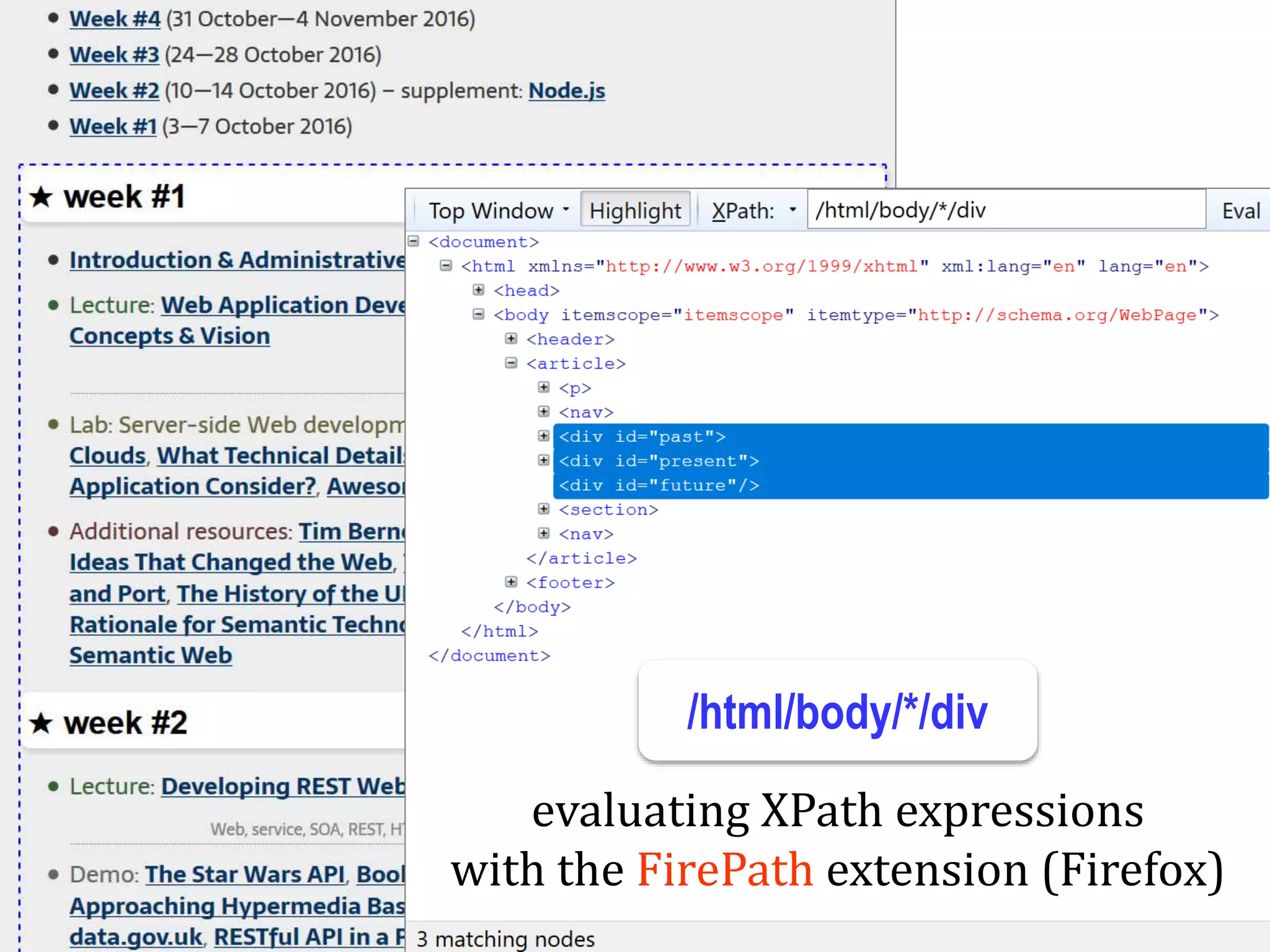The image size is (1270, 952).
Task: Select the <section> tree row
Action: coord(608,509)
